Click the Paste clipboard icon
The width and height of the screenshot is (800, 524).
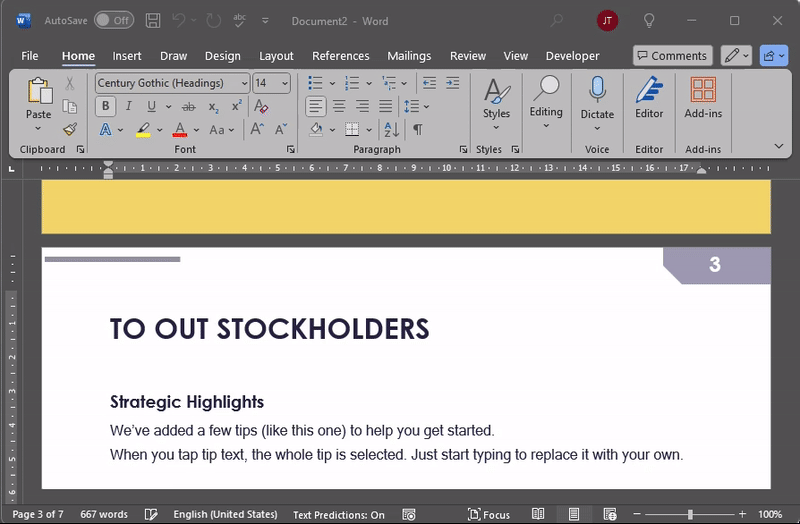(x=39, y=91)
